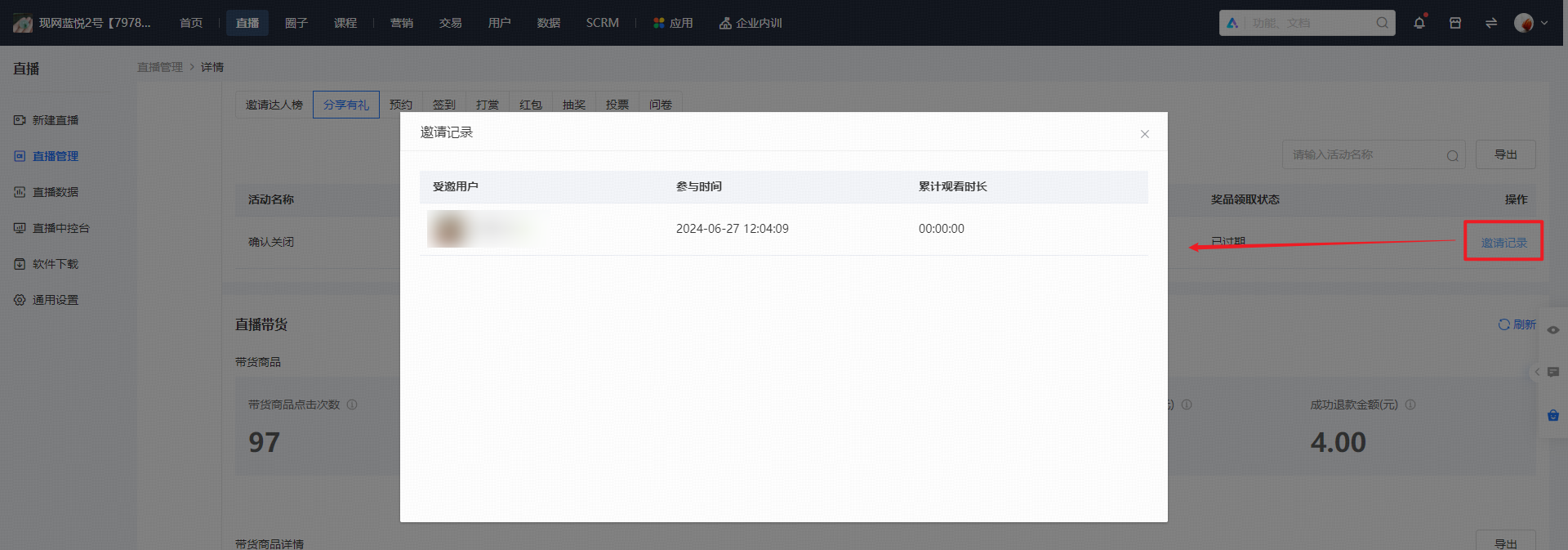Open 企业内训 in the top menu

pyautogui.click(x=751, y=23)
